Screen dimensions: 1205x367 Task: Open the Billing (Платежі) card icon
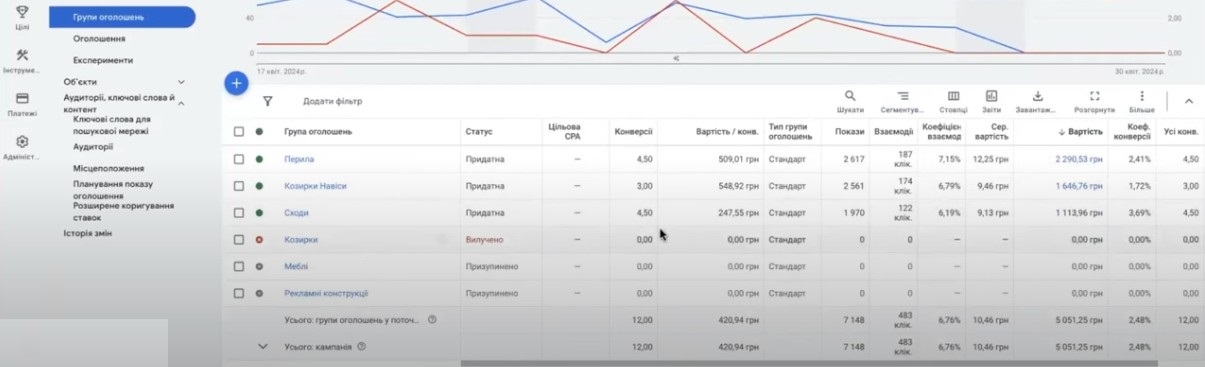coord(22,98)
